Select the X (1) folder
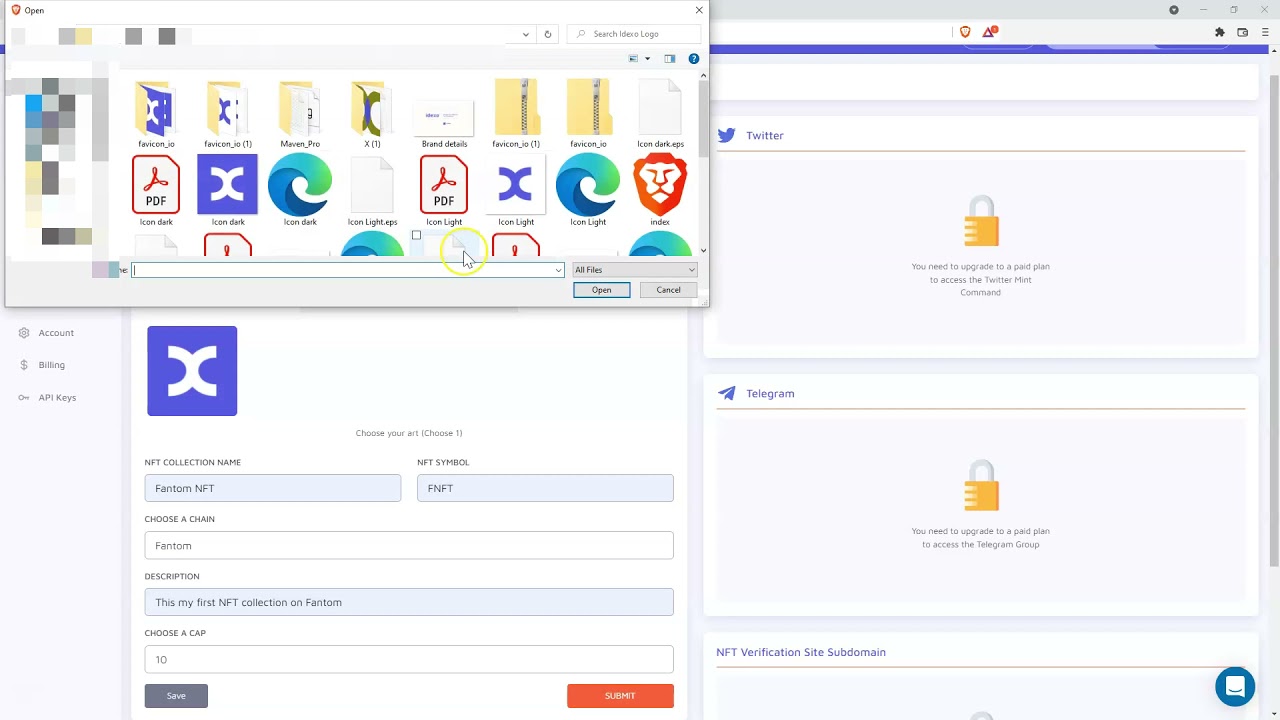The width and height of the screenshot is (1280, 720). [372, 114]
